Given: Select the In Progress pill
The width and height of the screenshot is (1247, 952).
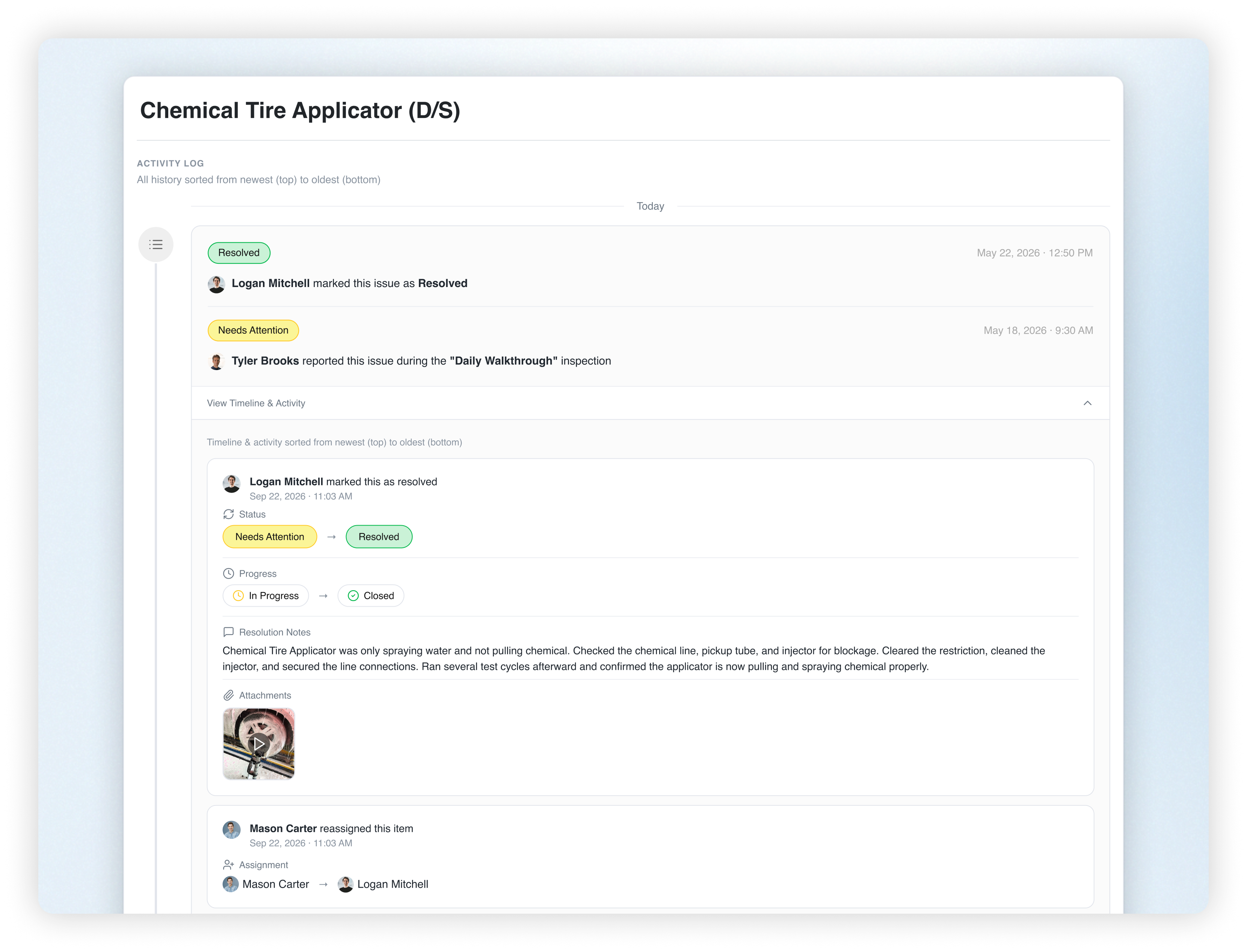Looking at the screenshot, I should tap(265, 595).
